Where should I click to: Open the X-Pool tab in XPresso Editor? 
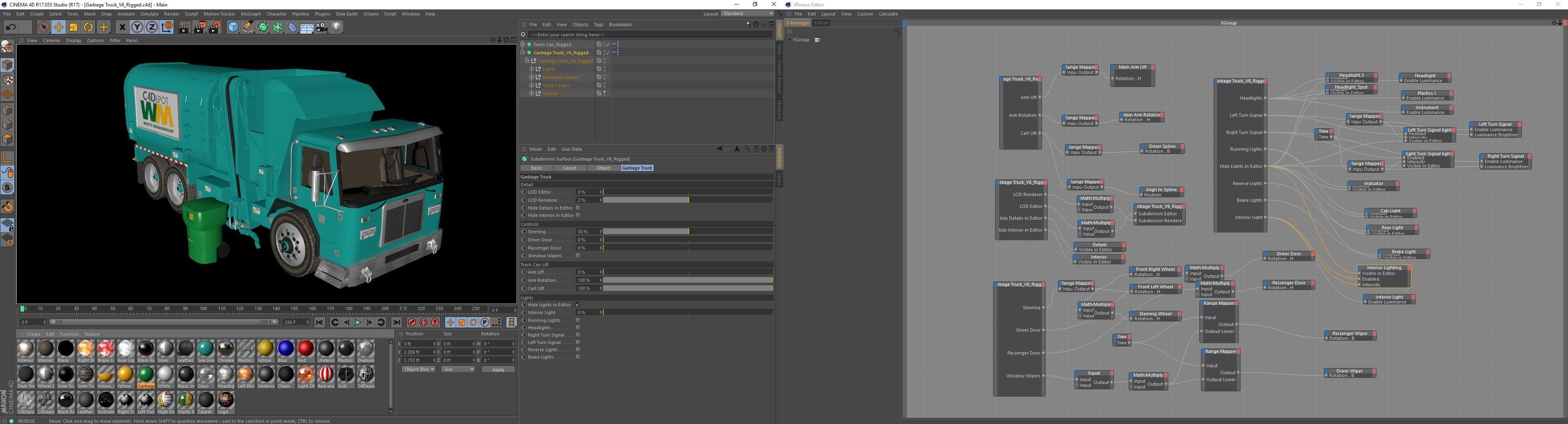pyautogui.click(x=821, y=23)
